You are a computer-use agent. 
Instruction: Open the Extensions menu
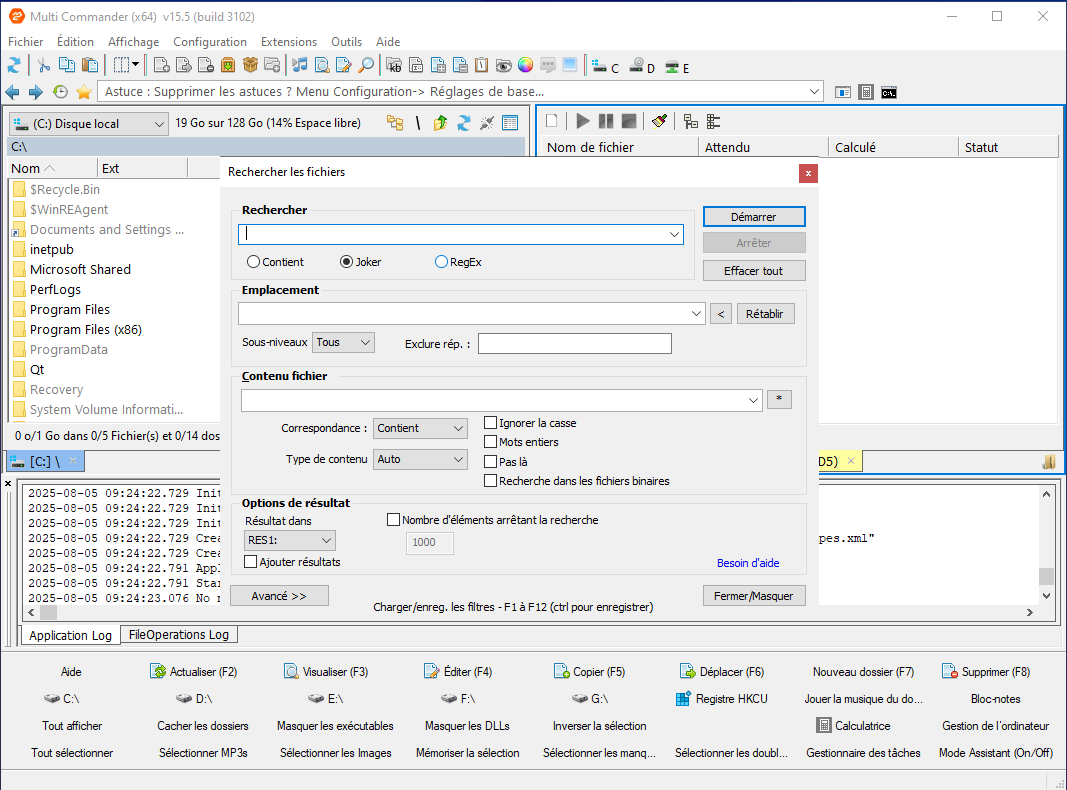(x=288, y=42)
